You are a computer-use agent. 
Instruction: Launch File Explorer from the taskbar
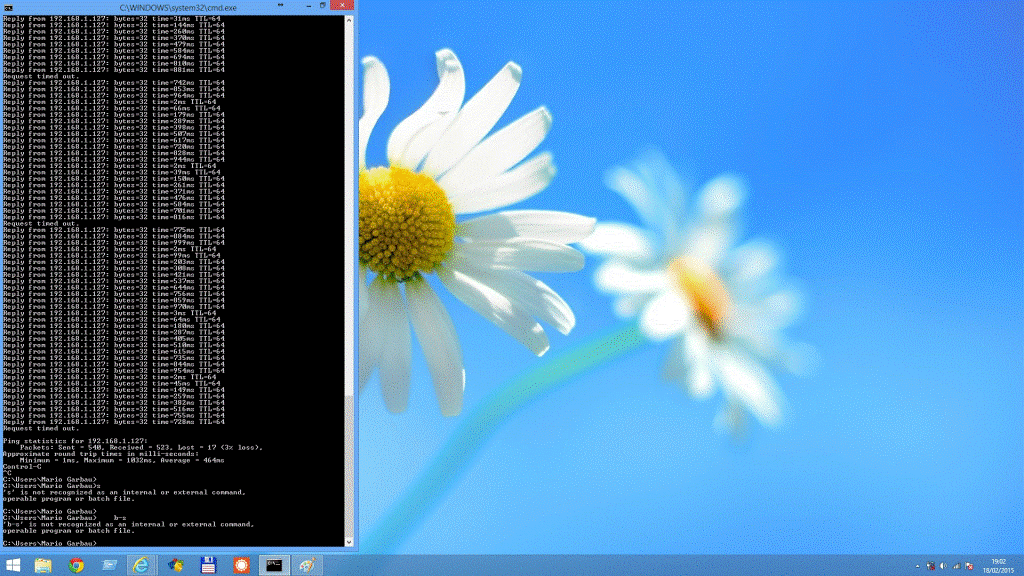(x=43, y=565)
